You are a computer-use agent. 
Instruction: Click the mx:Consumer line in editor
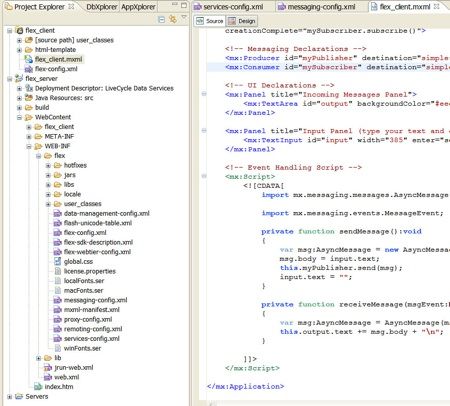click(x=328, y=67)
